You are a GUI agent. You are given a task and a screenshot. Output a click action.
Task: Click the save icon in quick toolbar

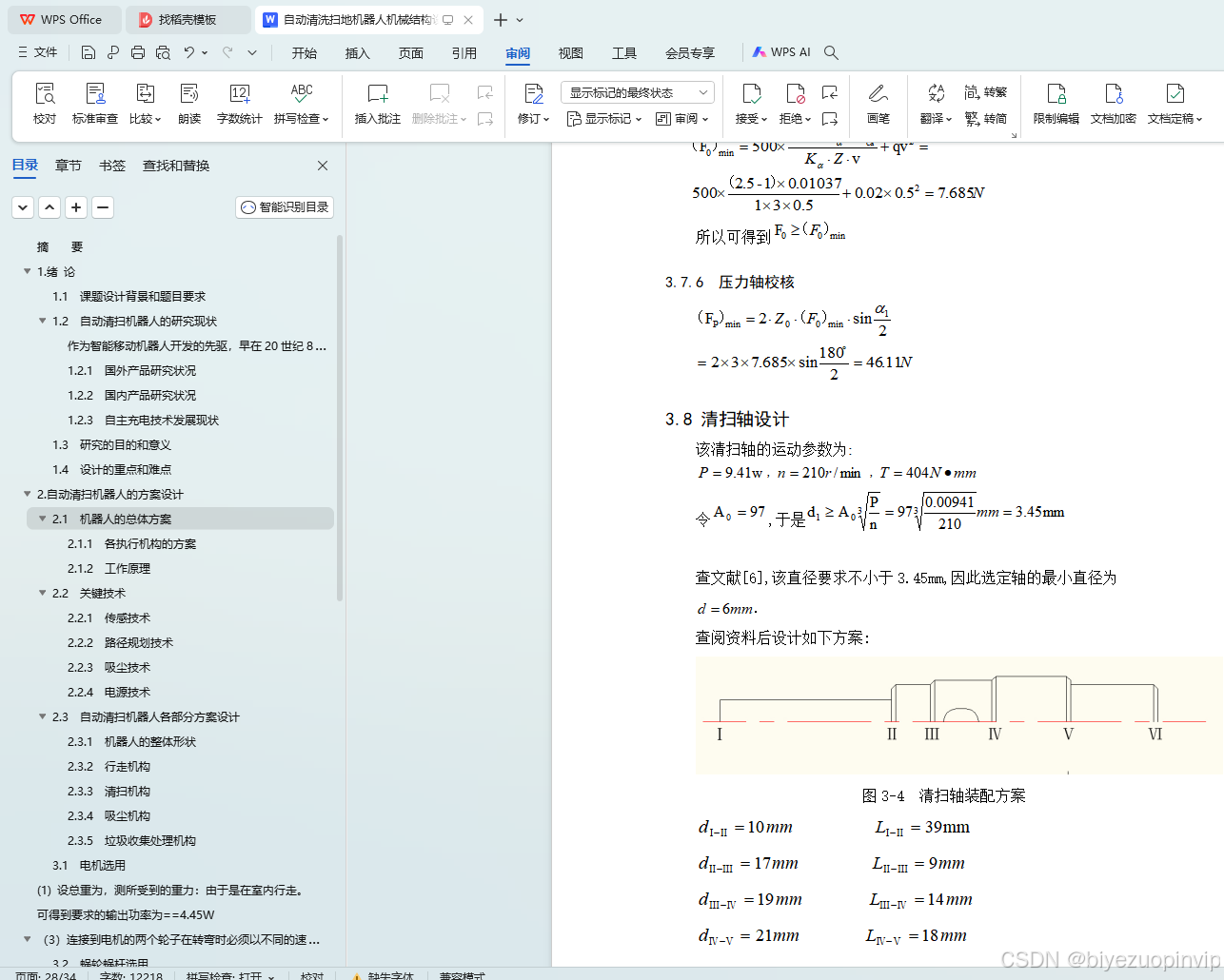(89, 52)
